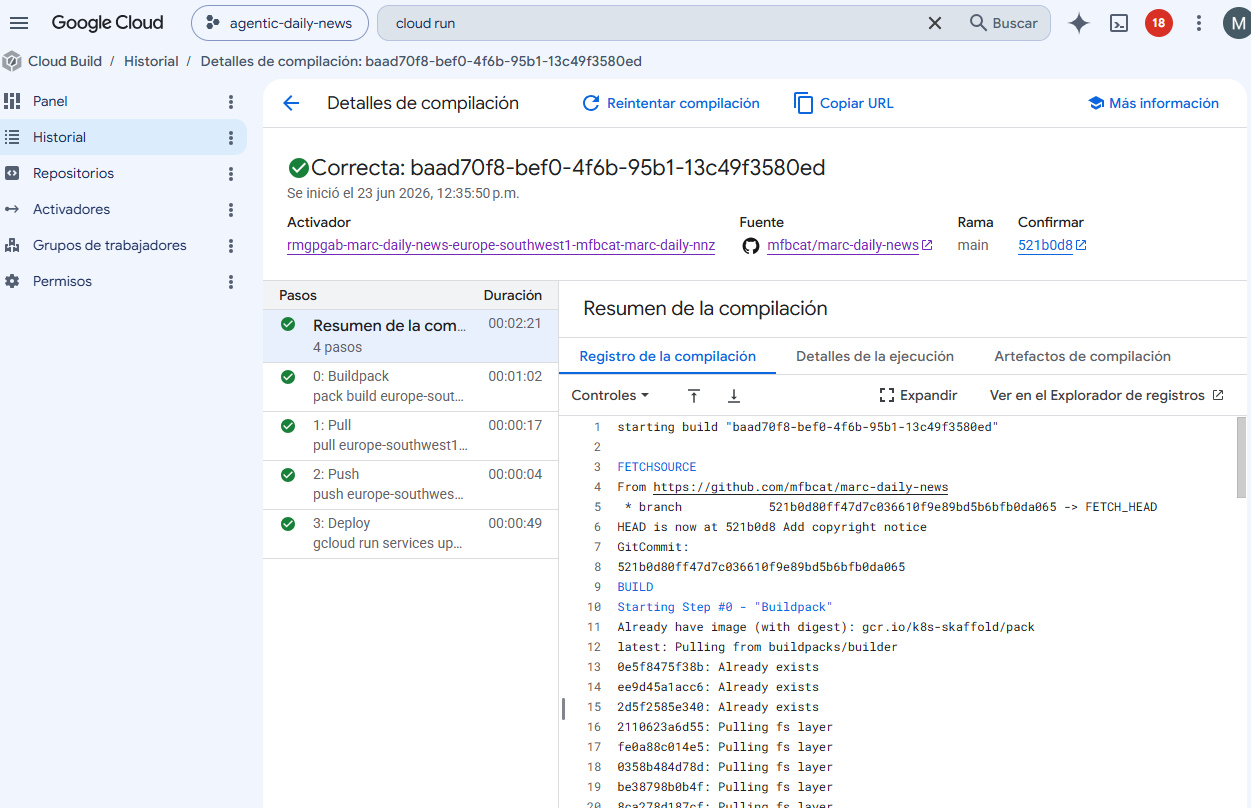Image resolution: width=1251 pixels, height=808 pixels.
Task: Clear the search box with the X icon
Action: (x=935, y=23)
